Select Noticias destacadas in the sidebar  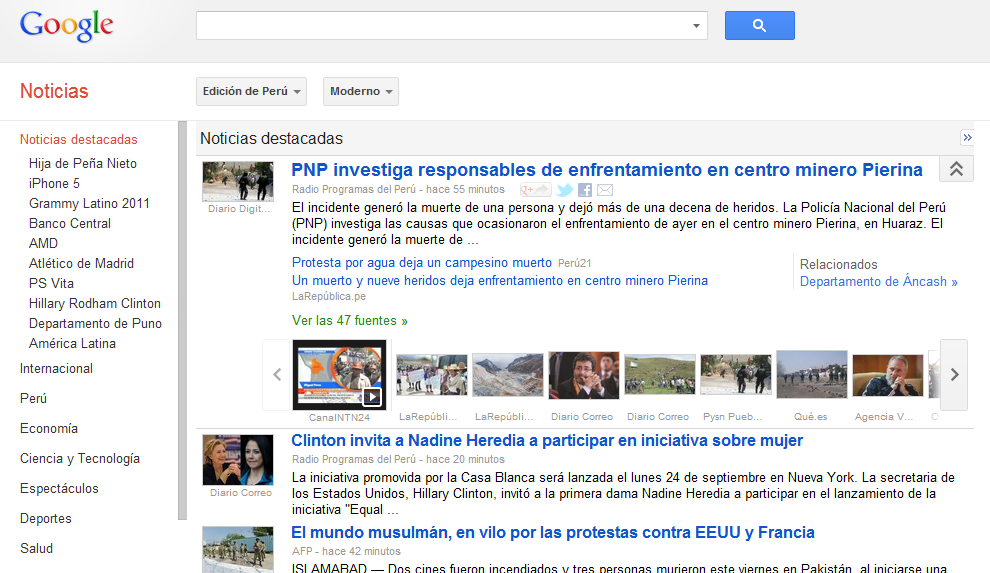click(x=78, y=139)
